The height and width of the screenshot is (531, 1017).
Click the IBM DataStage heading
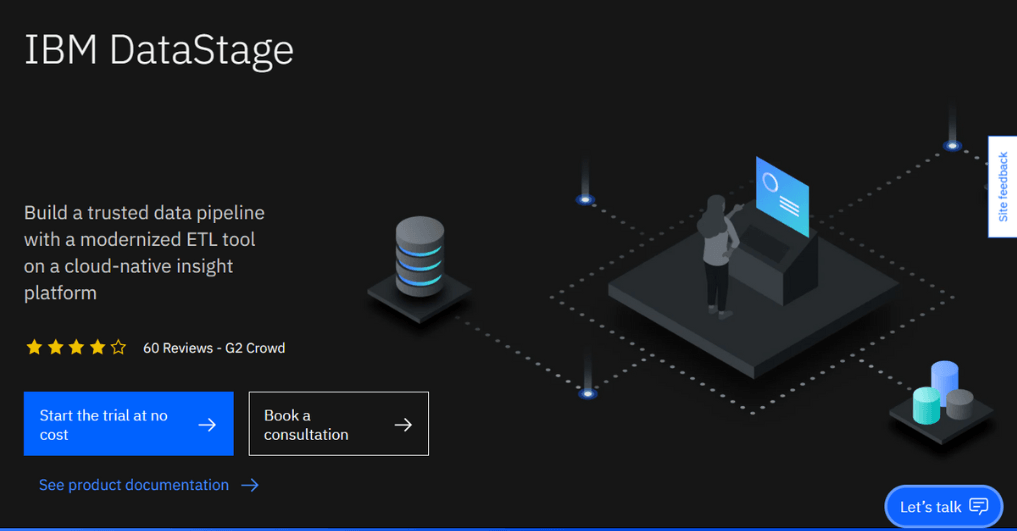[x=159, y=50]
